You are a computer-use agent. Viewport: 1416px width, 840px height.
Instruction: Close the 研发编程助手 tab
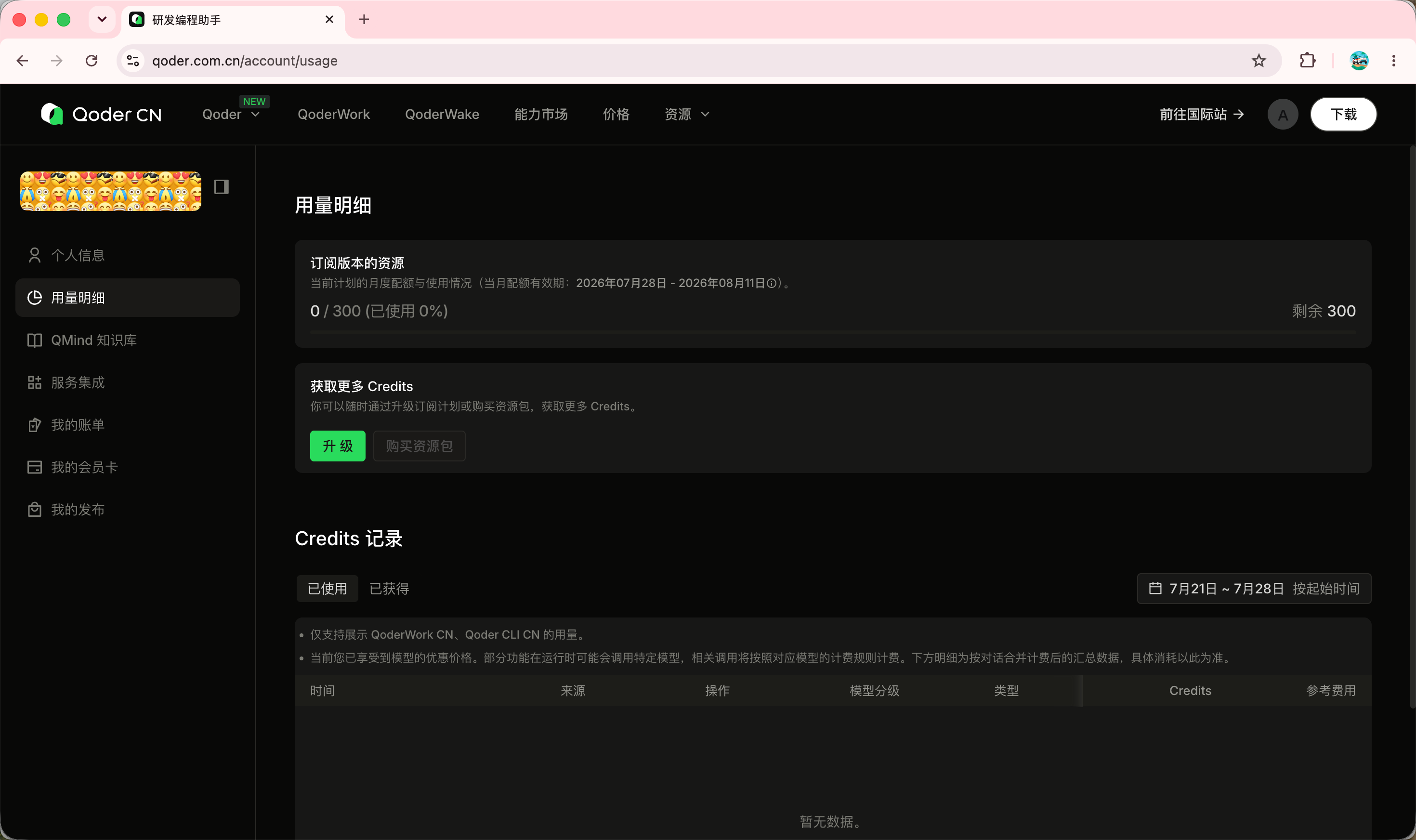pyautogui.click(x=329, y=20)
